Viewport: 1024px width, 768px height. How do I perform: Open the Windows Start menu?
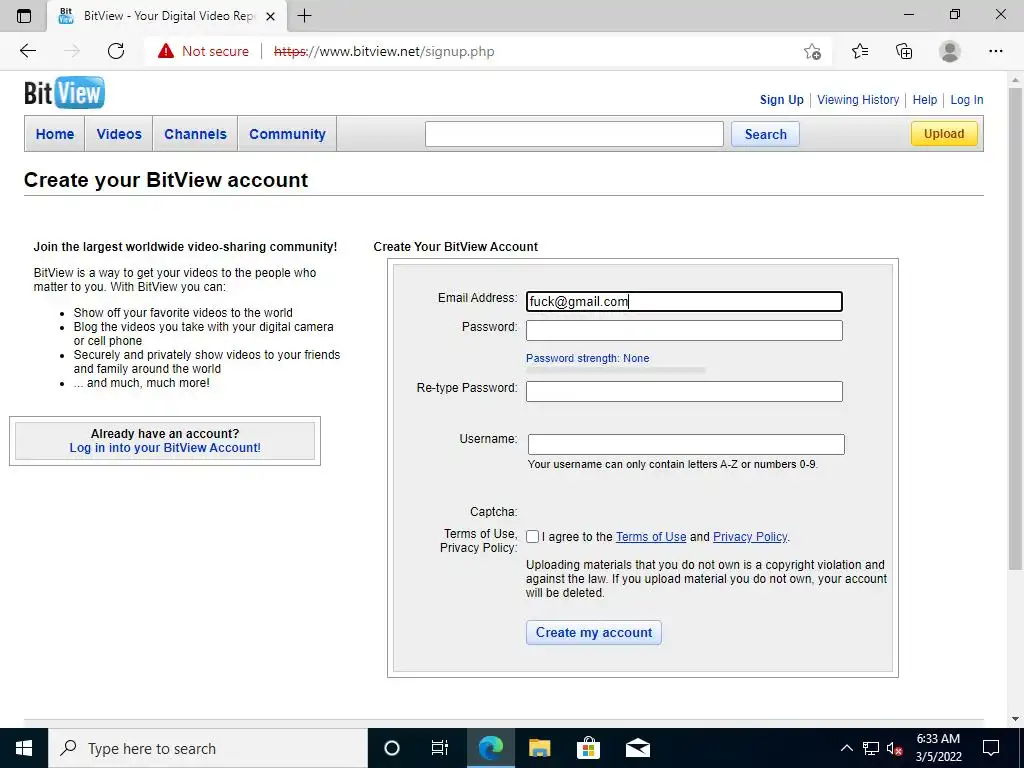pos(24,748)
